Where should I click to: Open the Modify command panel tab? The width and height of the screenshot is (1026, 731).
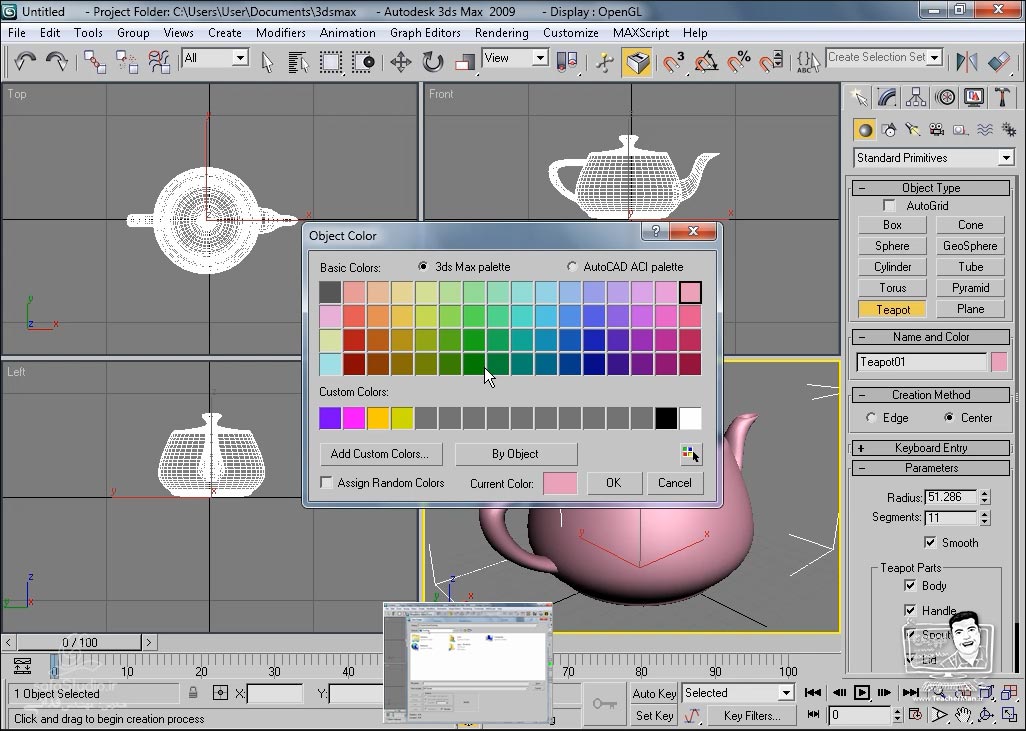(887, 98)
